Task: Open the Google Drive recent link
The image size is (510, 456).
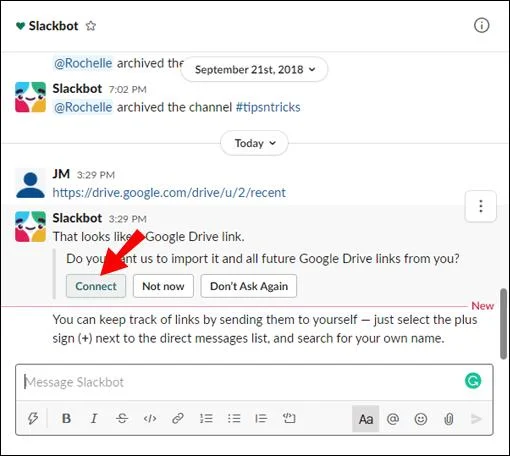Action: pyautogui.click(x=169, y=193)
